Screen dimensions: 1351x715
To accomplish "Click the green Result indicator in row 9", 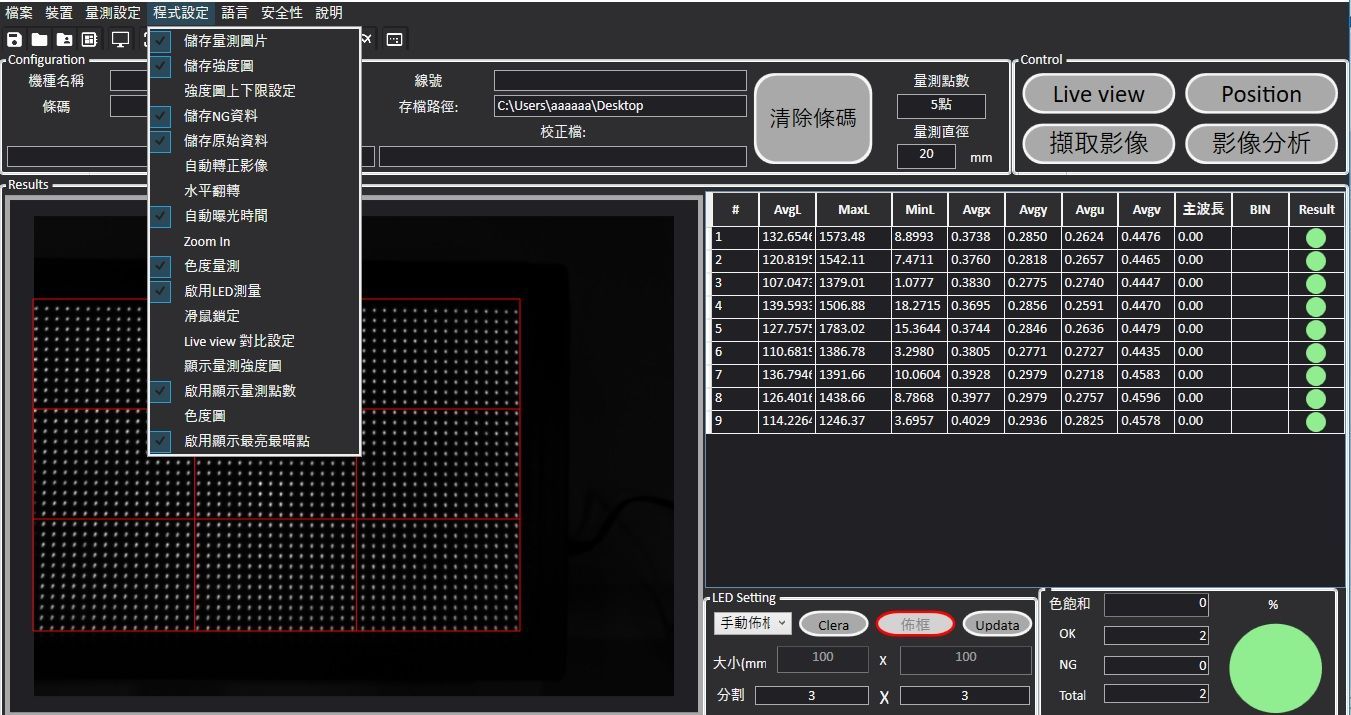I will click(1316, 422).
